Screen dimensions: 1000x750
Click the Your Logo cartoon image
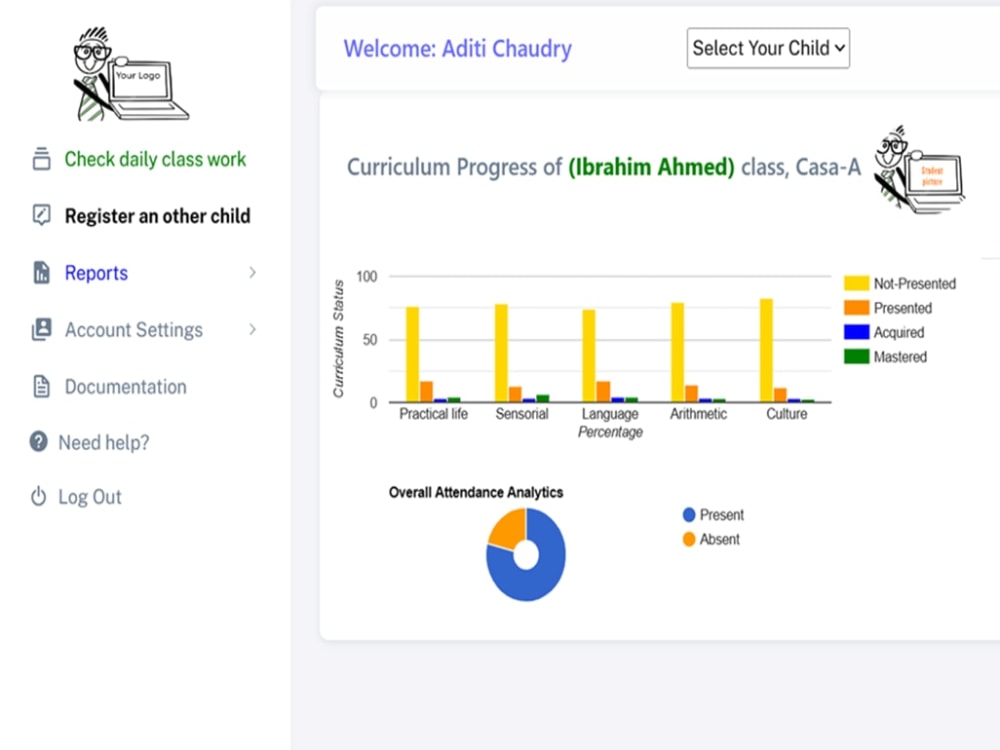click(x=131, y=74)
